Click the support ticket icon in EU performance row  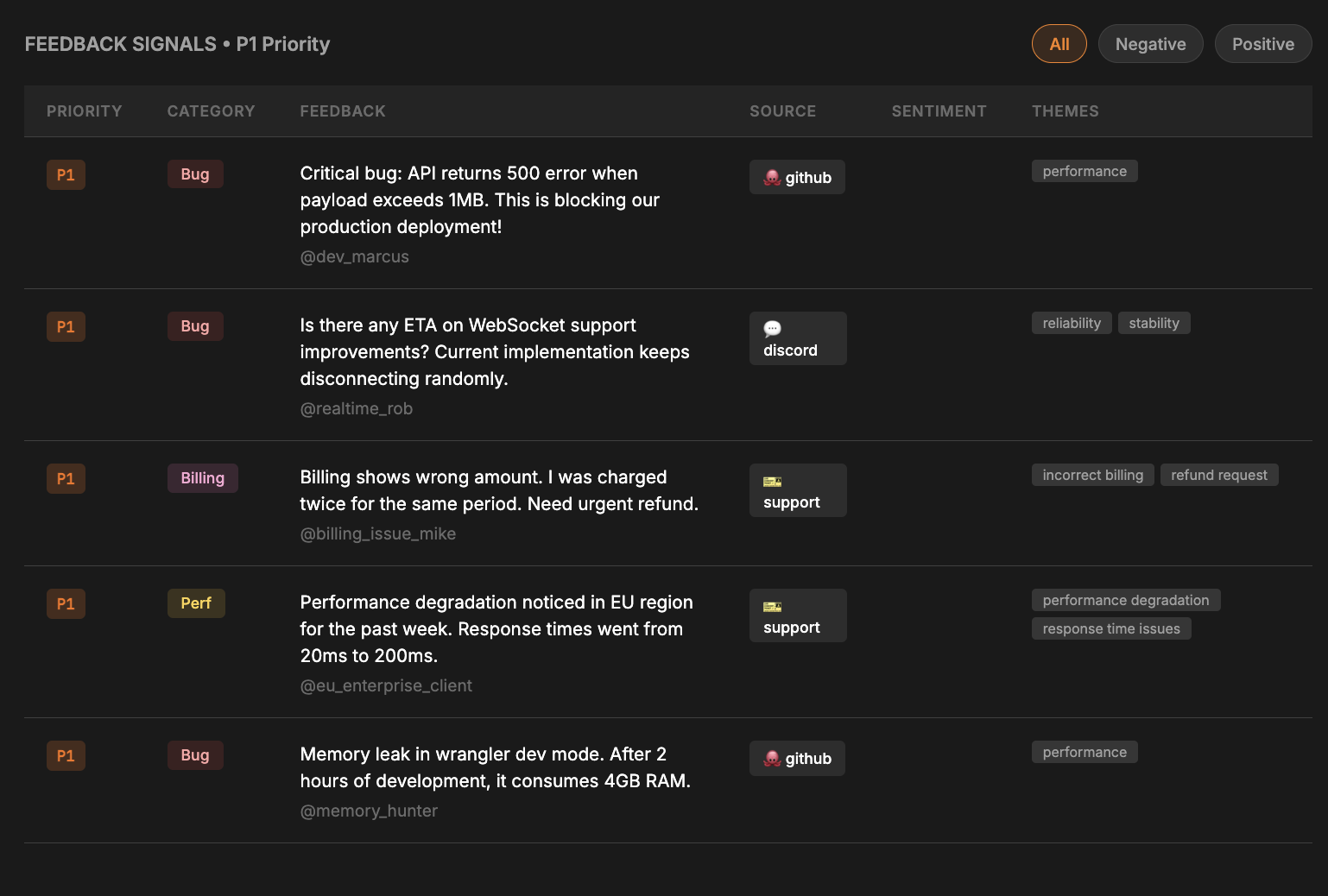772,607
